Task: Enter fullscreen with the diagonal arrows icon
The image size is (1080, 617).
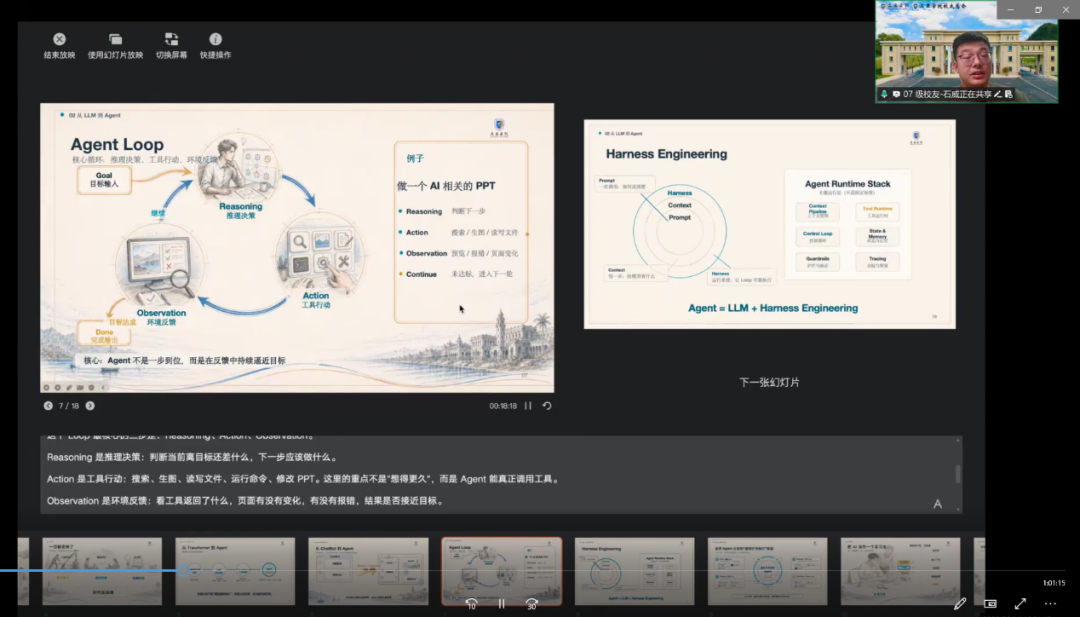Action: click(x=1020, y=603)
